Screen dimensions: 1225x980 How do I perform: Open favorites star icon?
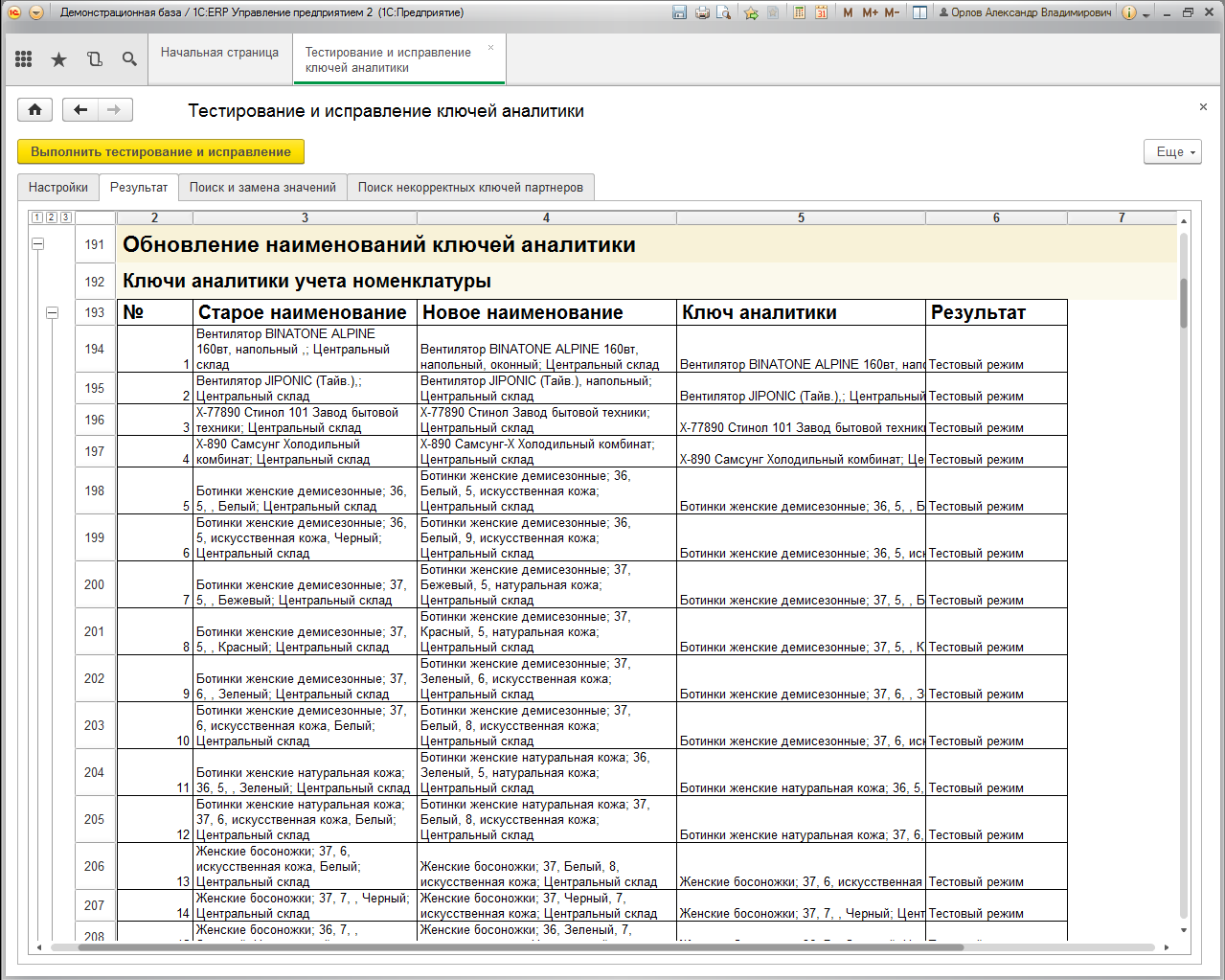coord(58,59)
